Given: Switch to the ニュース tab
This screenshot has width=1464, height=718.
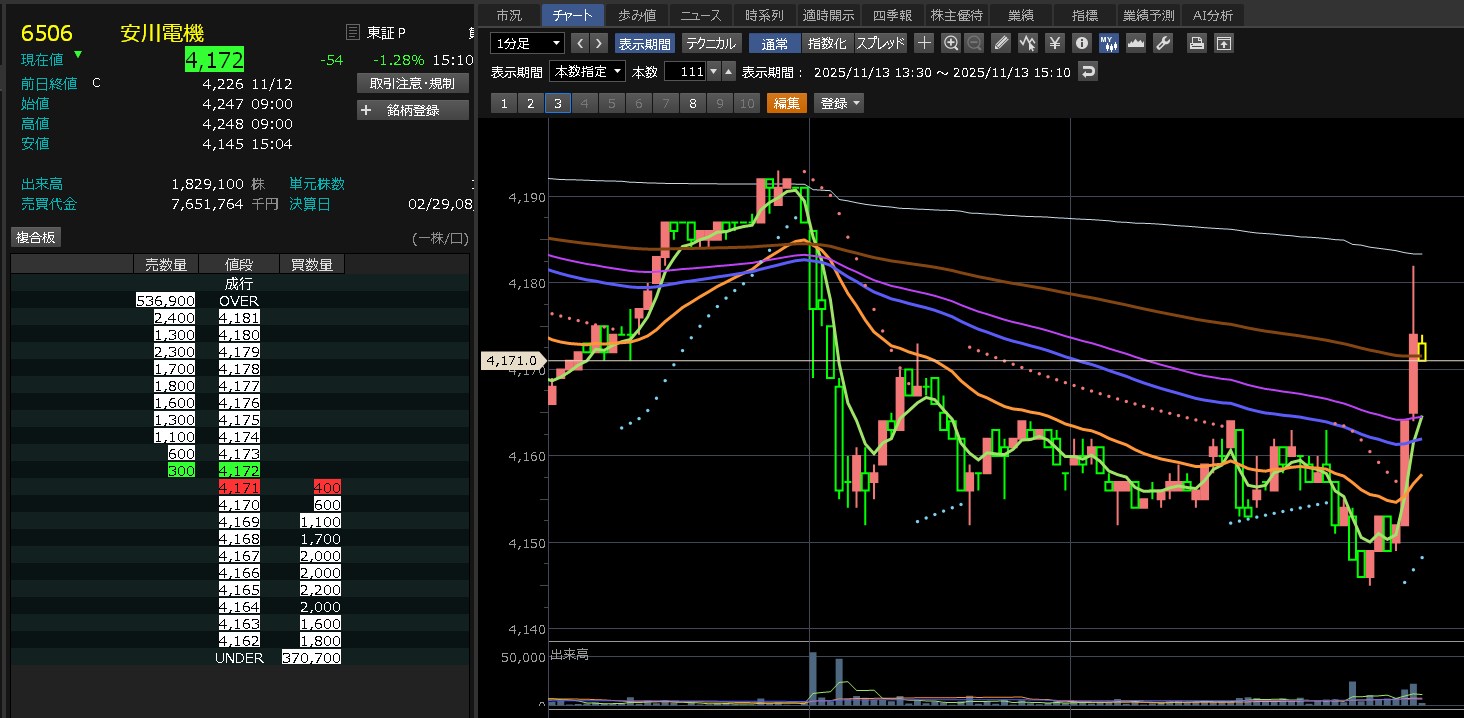Looking at the screenshot, I should click(x=701, y=15).
